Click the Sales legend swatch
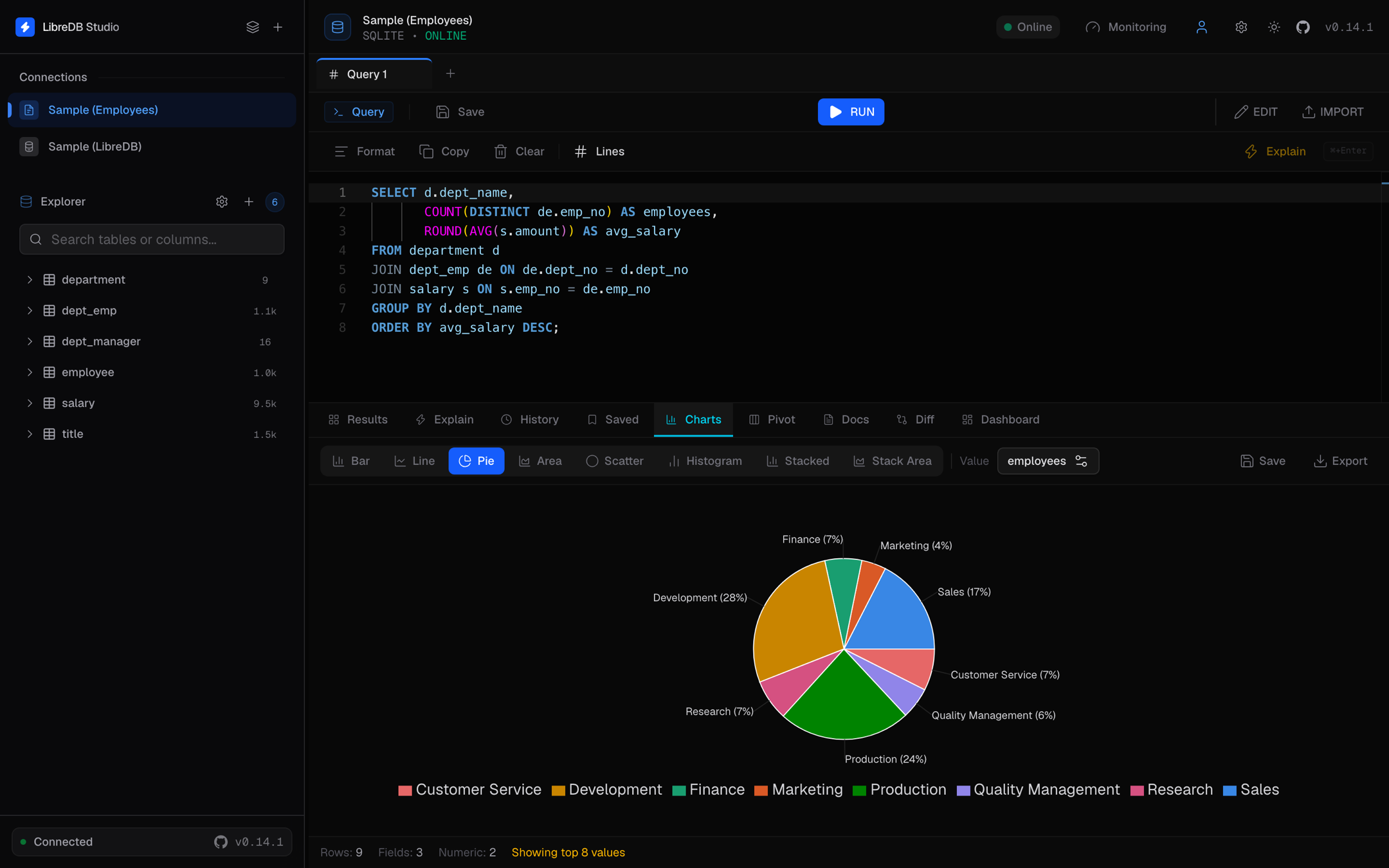Image resolution: width=1389 pixels, height=868 pixels. tap(1230, 790)
